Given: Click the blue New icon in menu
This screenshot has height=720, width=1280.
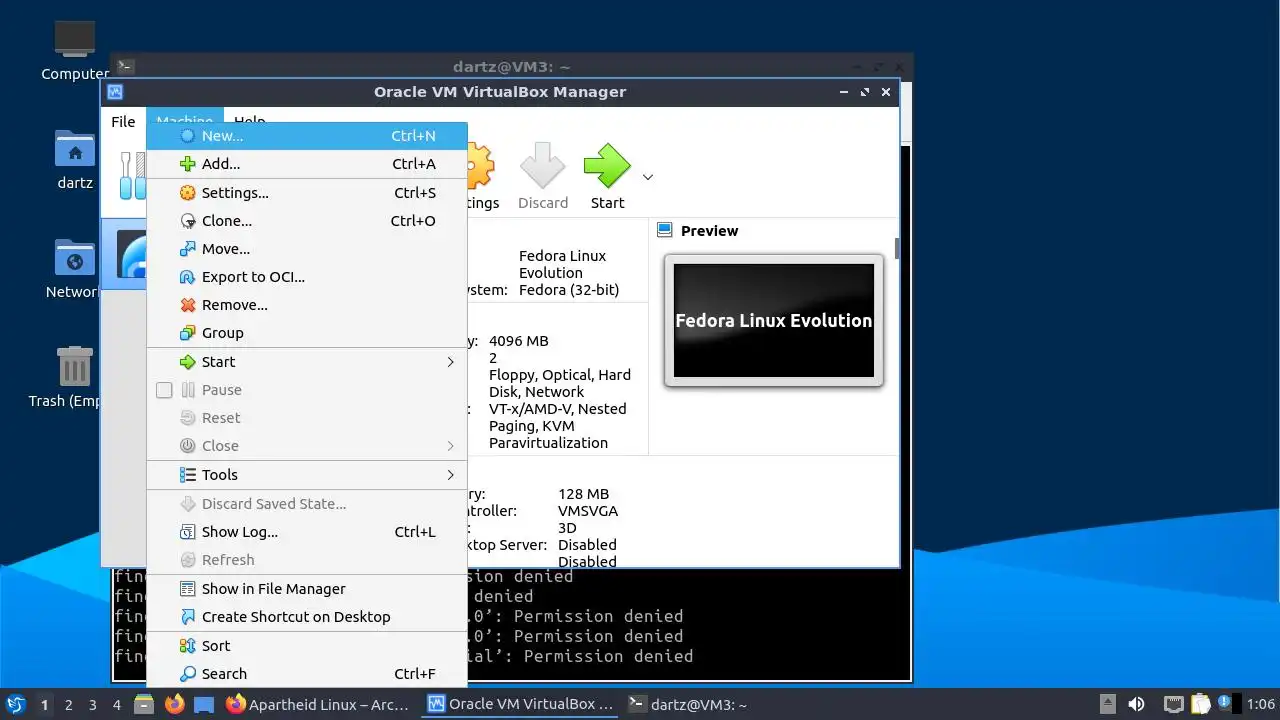Looking at the screenshot, I should 187,136.
